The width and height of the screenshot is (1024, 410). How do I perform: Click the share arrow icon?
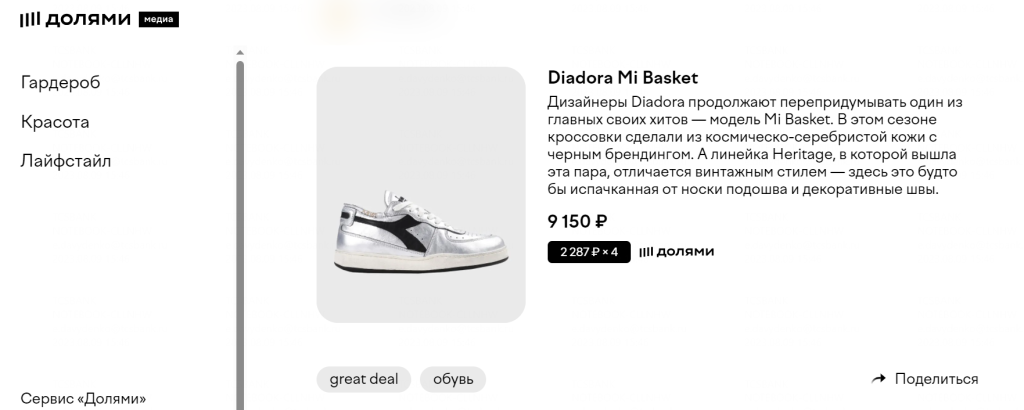[879, 379]
